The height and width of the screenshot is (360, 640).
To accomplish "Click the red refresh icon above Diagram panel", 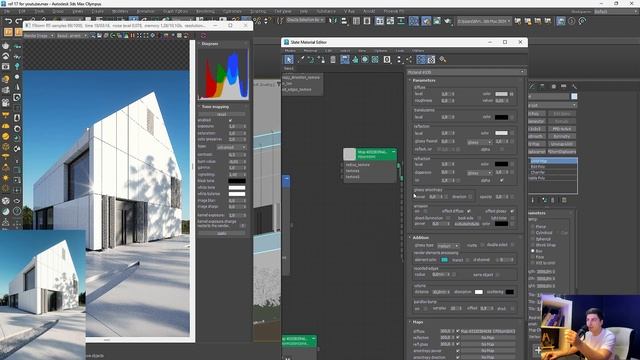I will tap(204, 36).
